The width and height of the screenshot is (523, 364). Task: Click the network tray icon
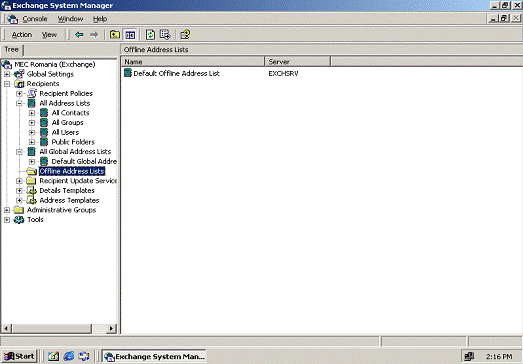click(x=469, y=356)
